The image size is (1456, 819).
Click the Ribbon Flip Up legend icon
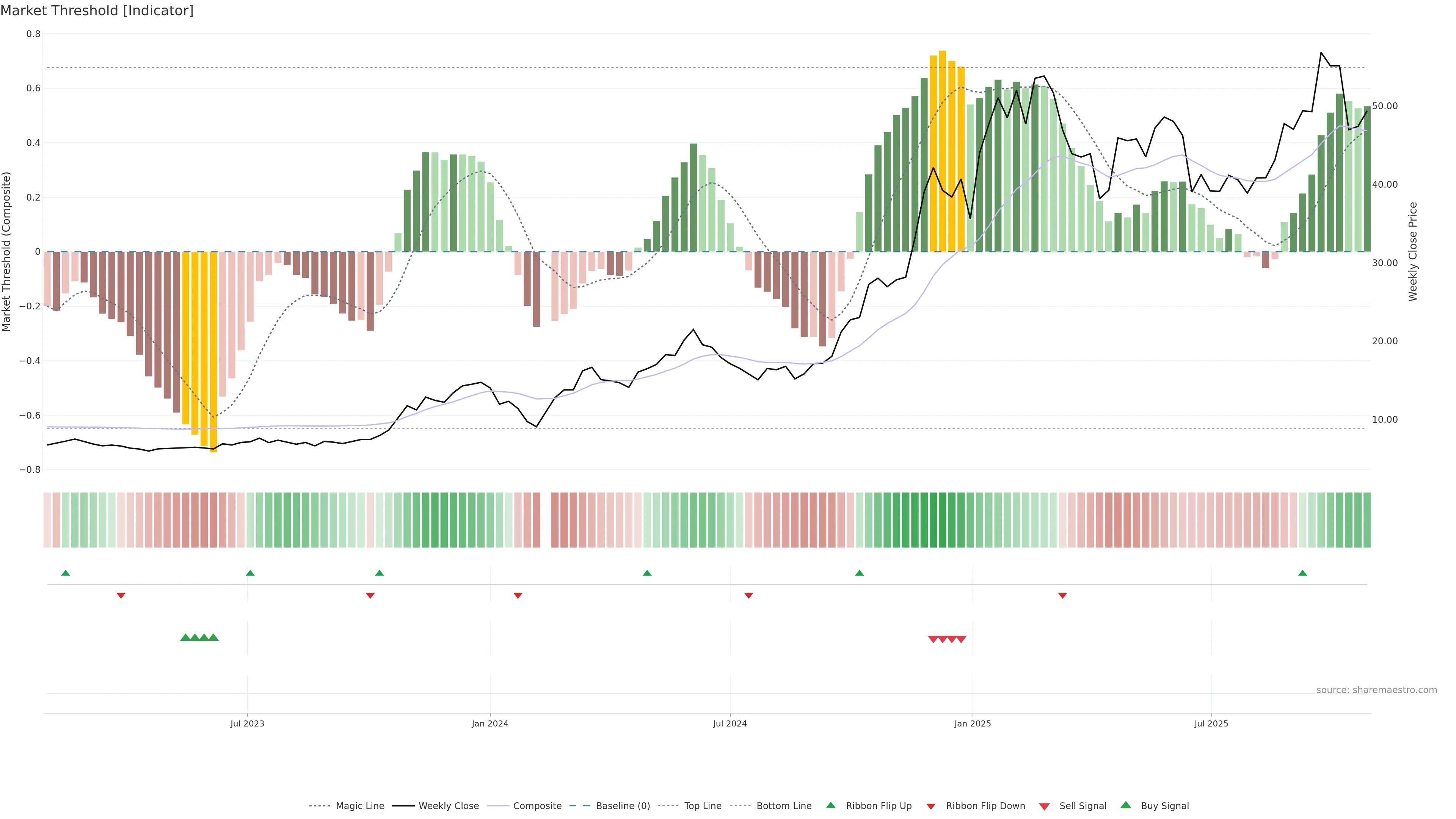point(830,805)
